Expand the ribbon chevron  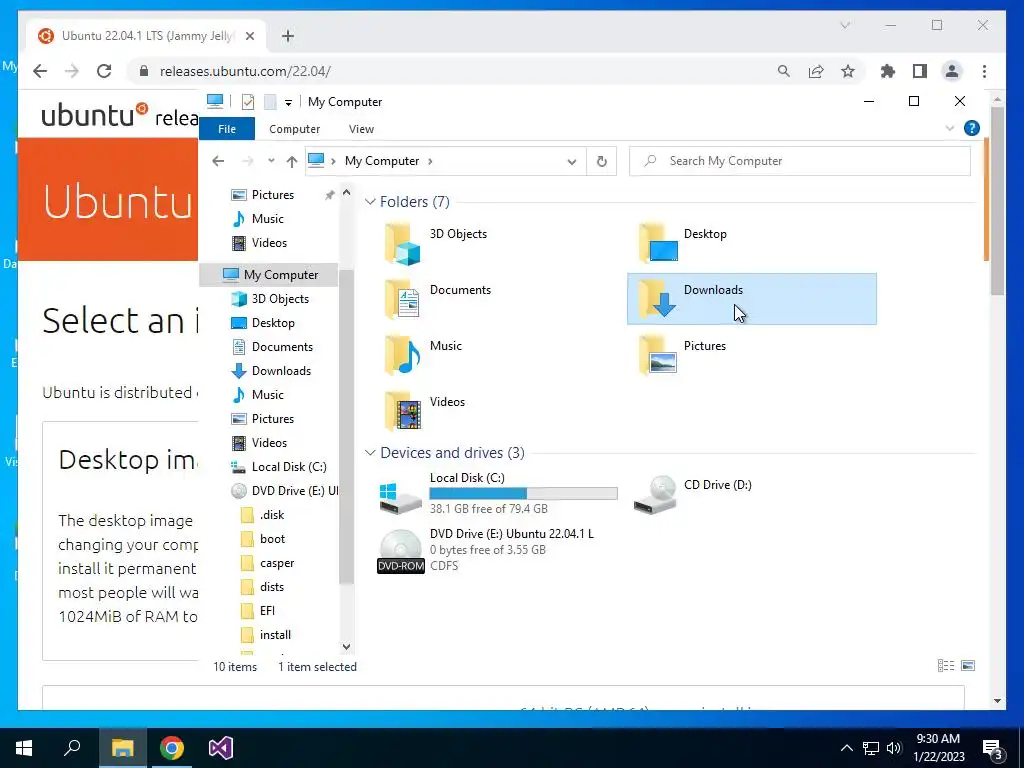[950, 129]
